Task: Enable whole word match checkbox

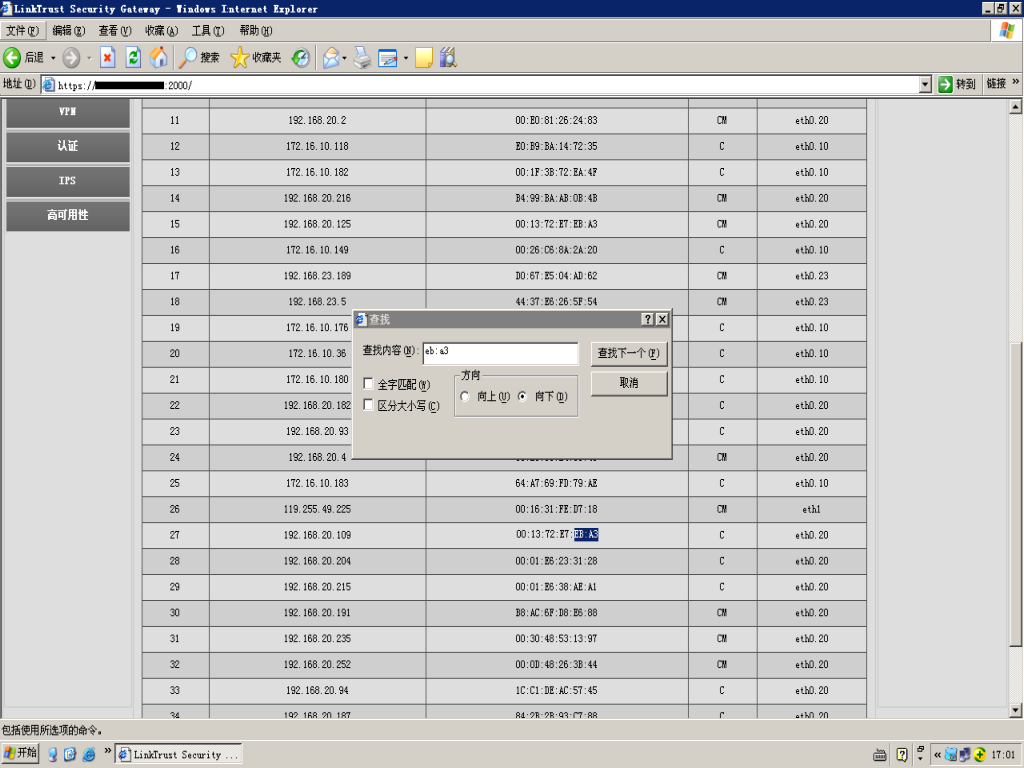Action: pyautogui.click(x=369, y=383)
